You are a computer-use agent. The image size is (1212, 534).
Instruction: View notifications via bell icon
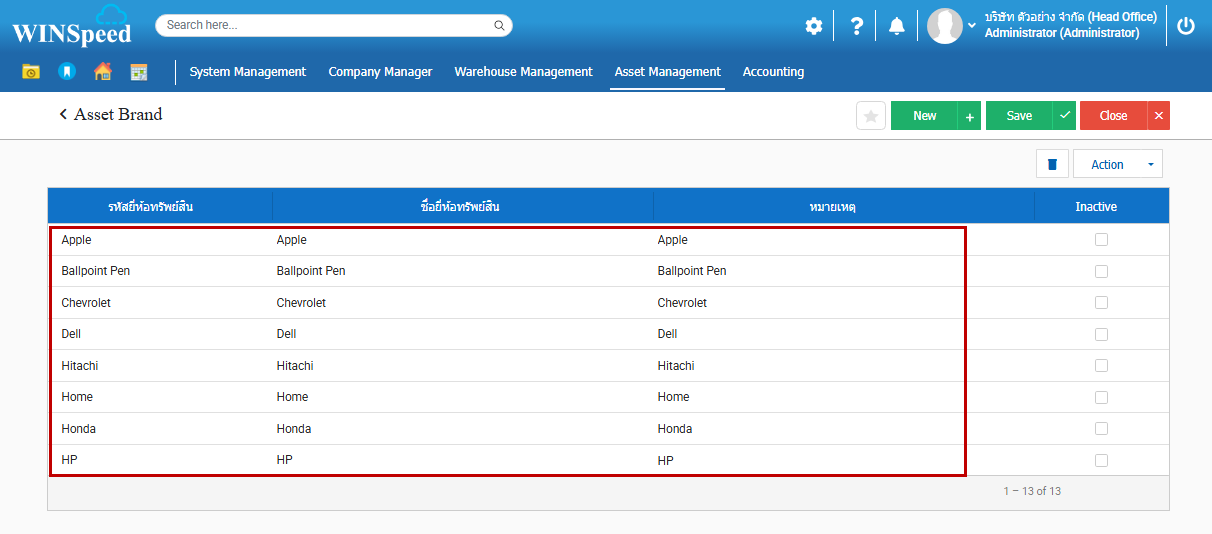coord(897,26)
